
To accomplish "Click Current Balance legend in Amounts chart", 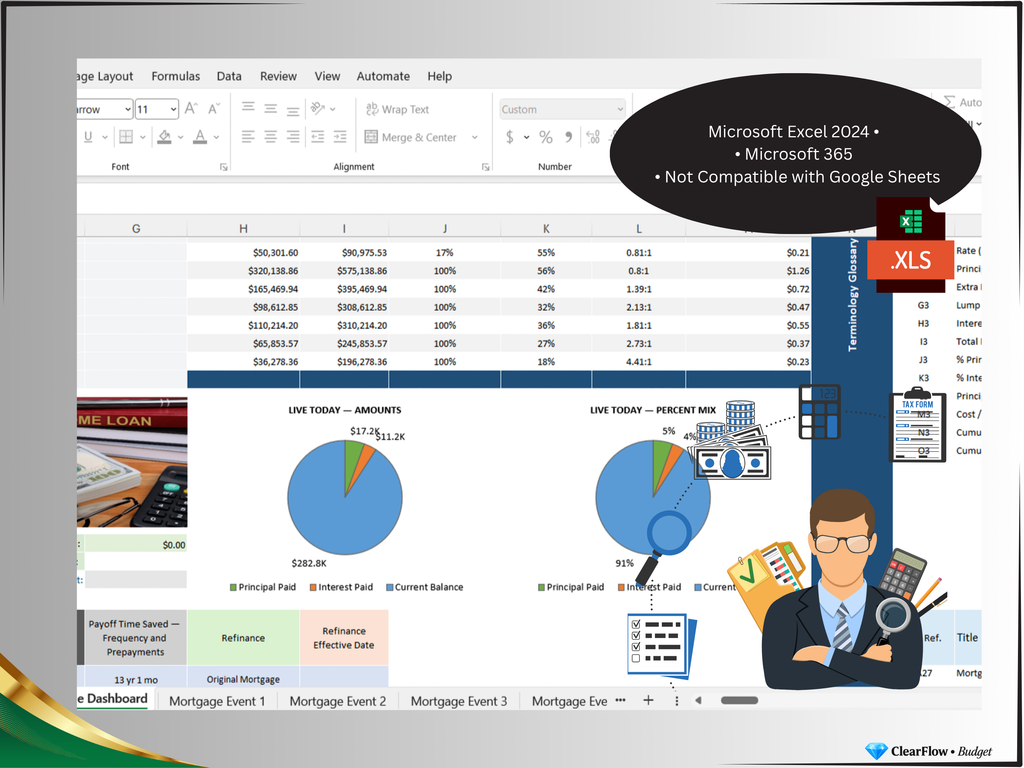I will click(x=424, y=587).
